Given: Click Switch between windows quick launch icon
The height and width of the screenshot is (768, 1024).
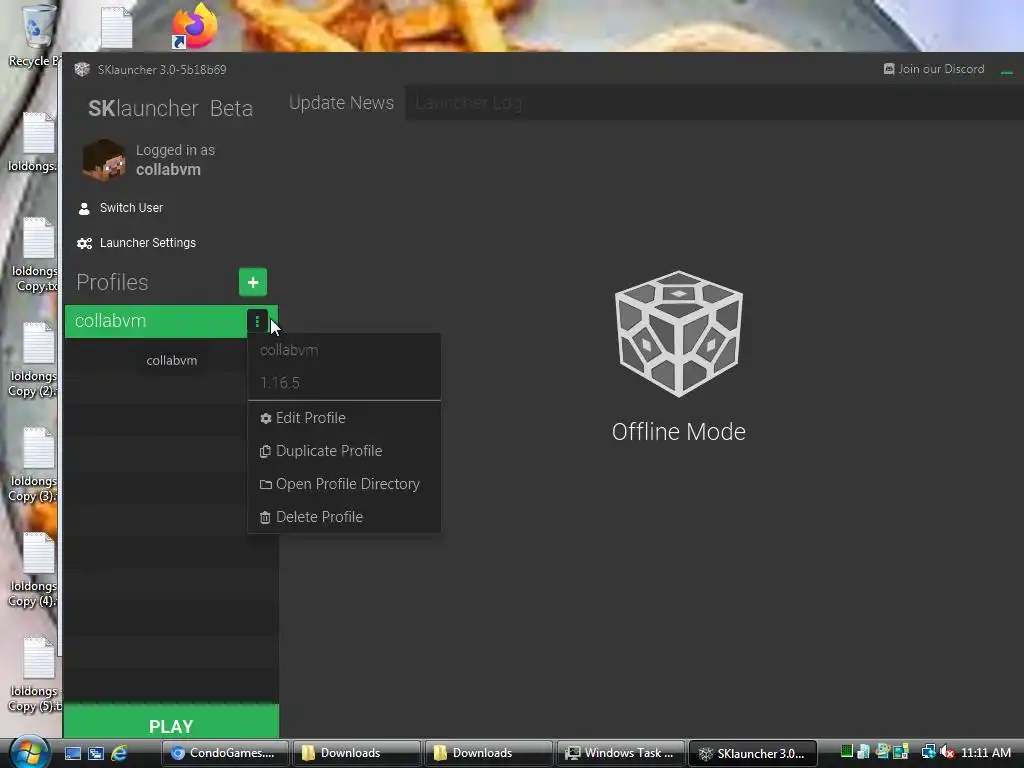Looking at the screenshot, I should point(95,753).
